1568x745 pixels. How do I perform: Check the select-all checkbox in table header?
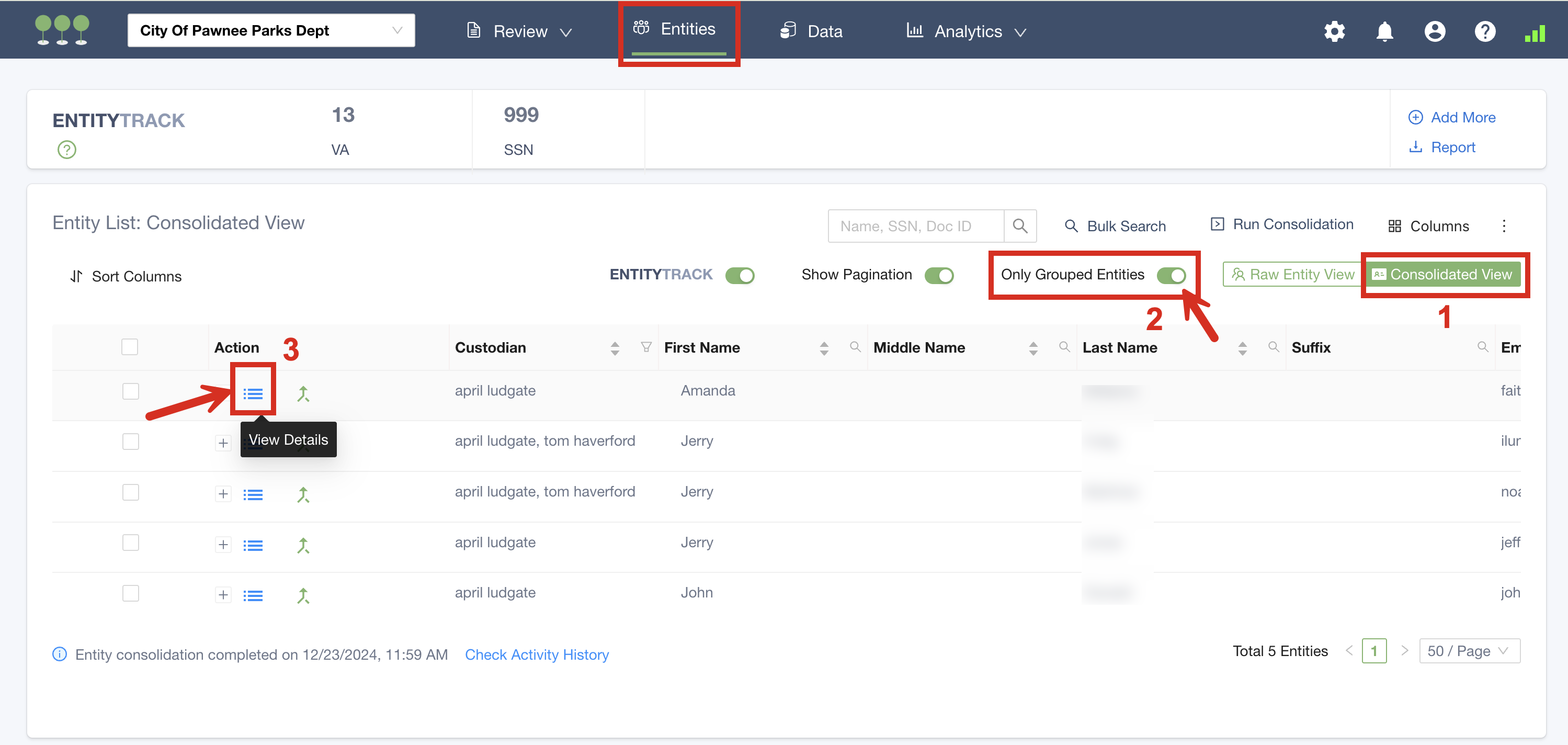point(130,347)
